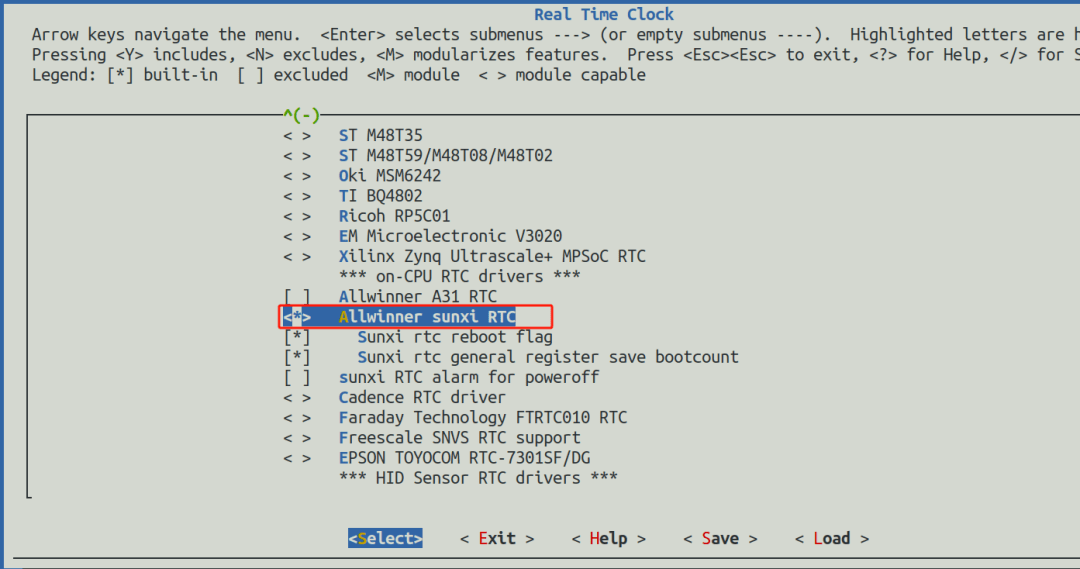Disable Sunxi rtc general register save bootcount

pyautogui.click(x=297, y=357)
